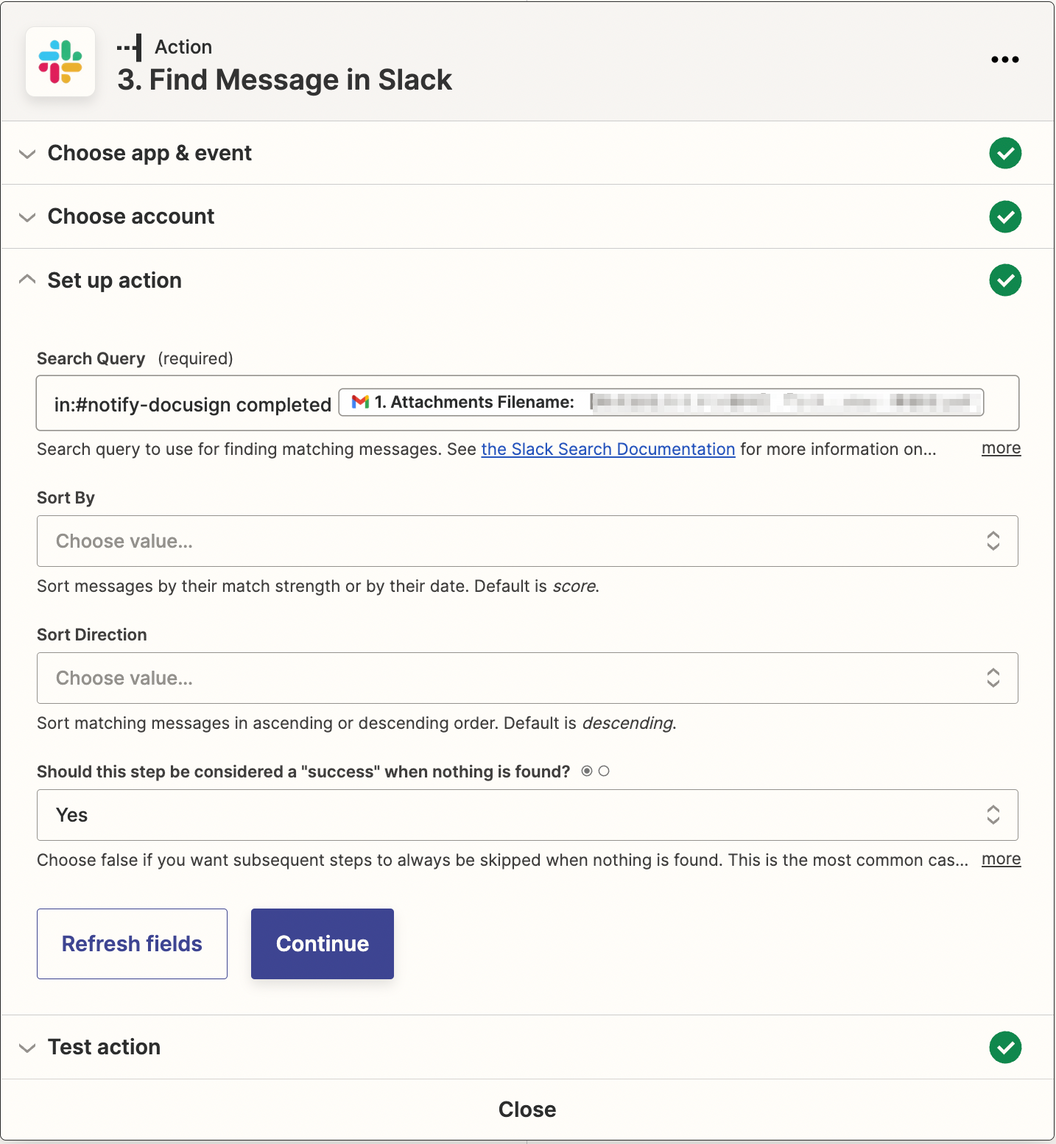Click green checkmark for Set up action
The height and width of the screenshot is (1144, 1056).
(1005, 280)
